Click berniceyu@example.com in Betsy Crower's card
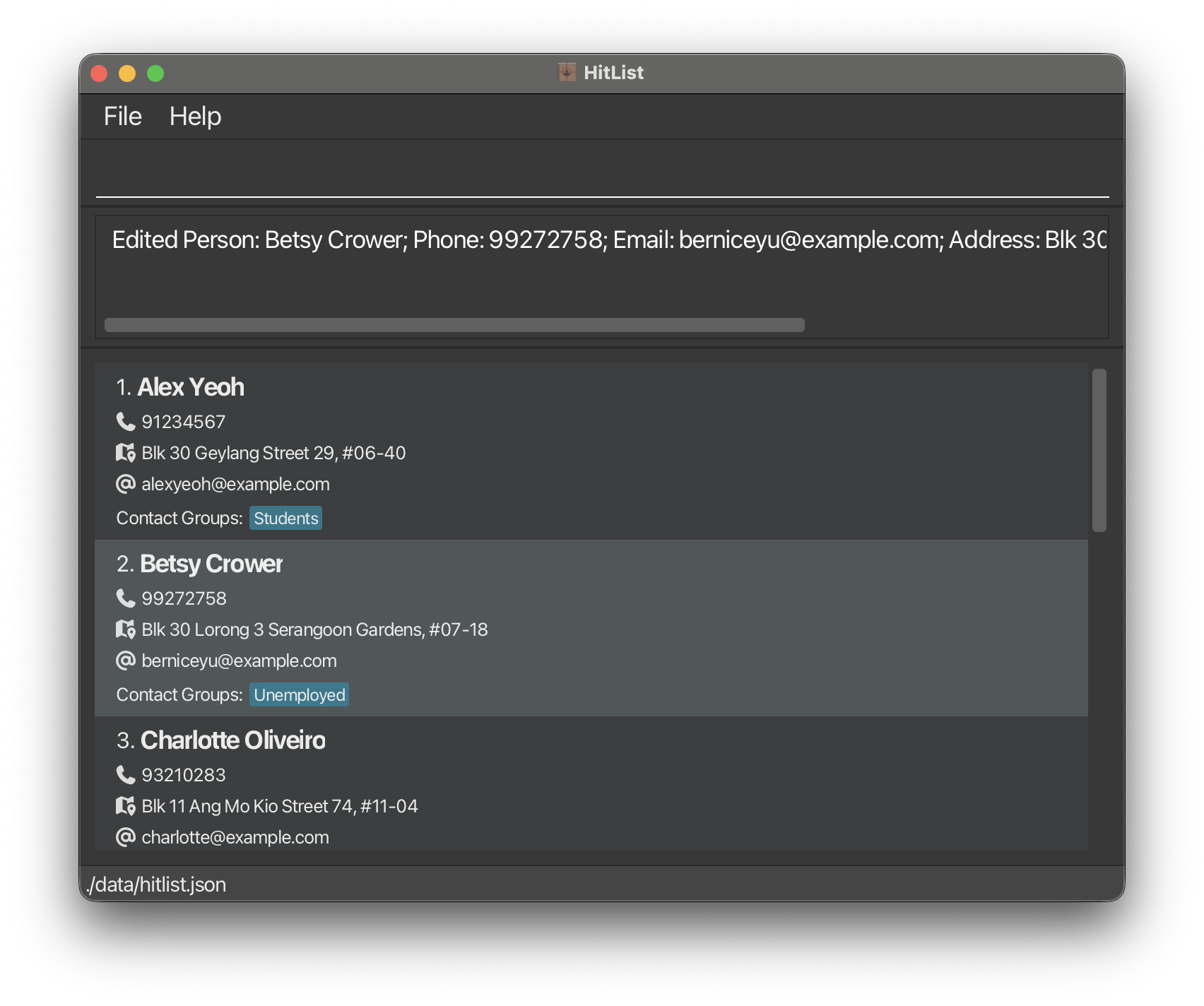1204x1006 pixels. (239, 661)
